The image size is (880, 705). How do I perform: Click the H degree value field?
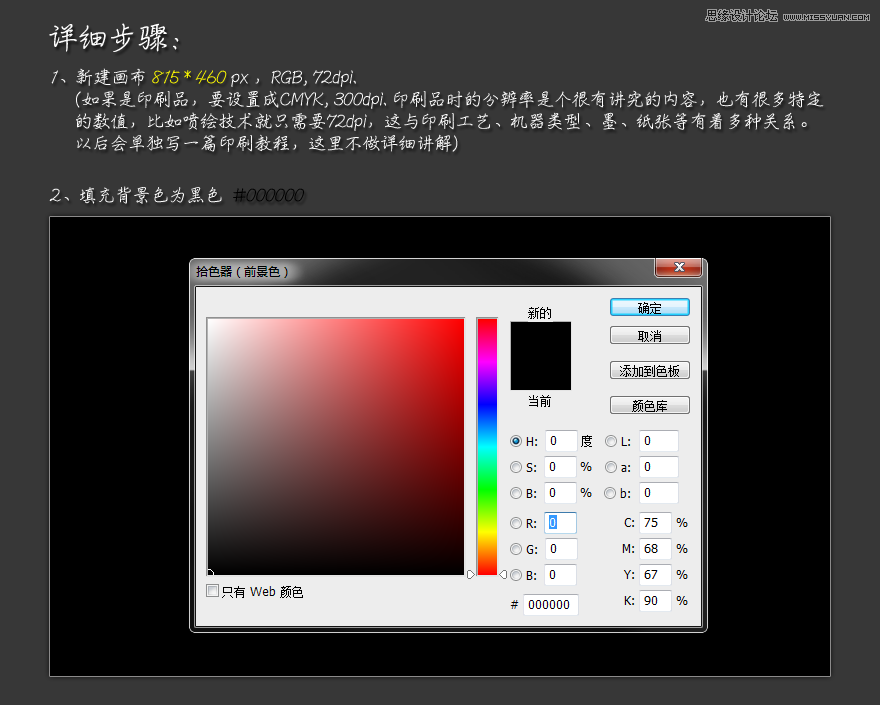(x=561, y=441)
